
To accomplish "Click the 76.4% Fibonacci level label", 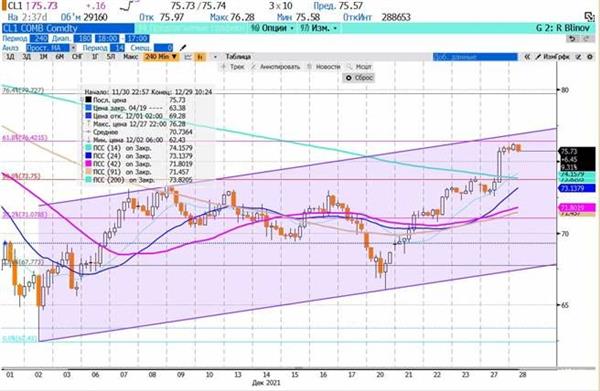I will pos(23,90).
